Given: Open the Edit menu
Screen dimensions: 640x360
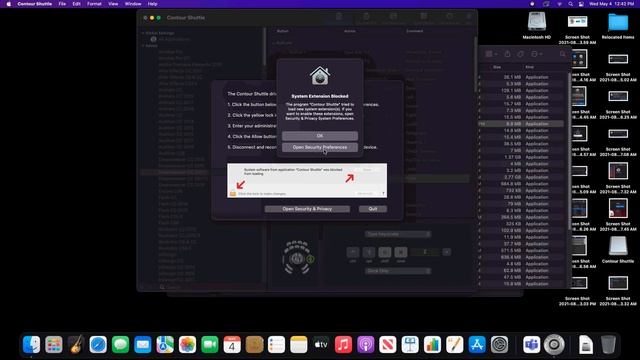Looking at the screenshot, I should [76, 4].
